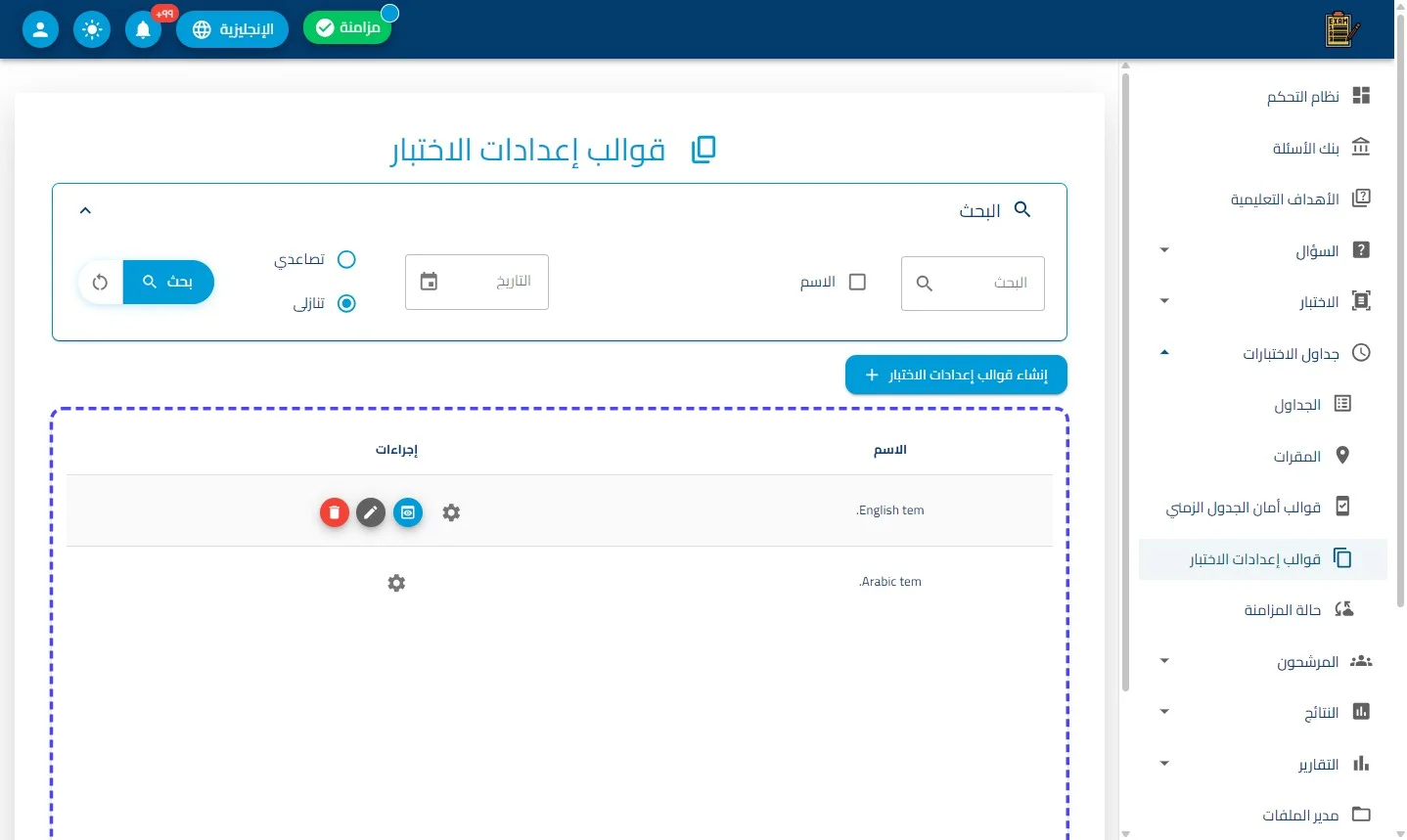This screenshot has height=840, width=1407.
Task: Select the تنازلى radio option
Action: click(x=346, y=303)
